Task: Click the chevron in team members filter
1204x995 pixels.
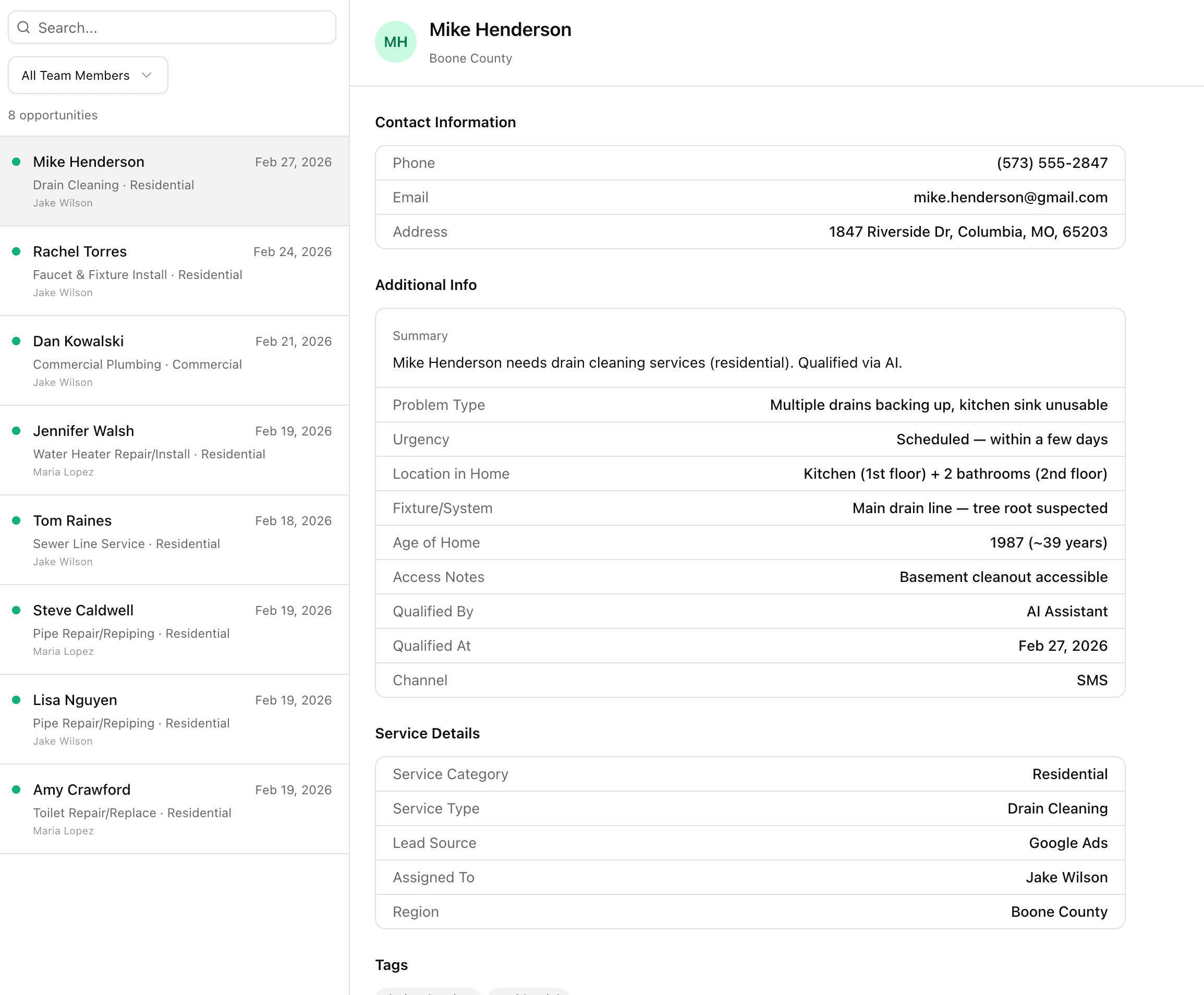Action: point(147,75)
